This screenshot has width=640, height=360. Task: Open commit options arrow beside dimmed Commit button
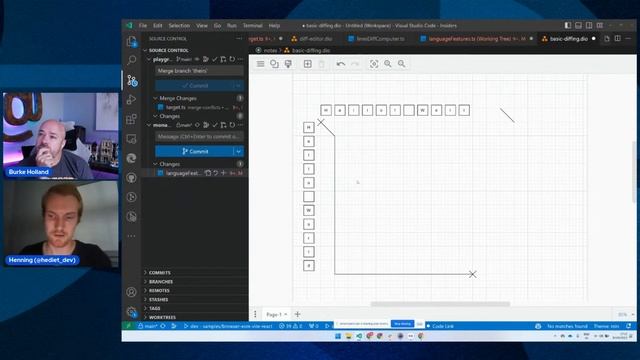pyautogui.click(x=238, y=86)
